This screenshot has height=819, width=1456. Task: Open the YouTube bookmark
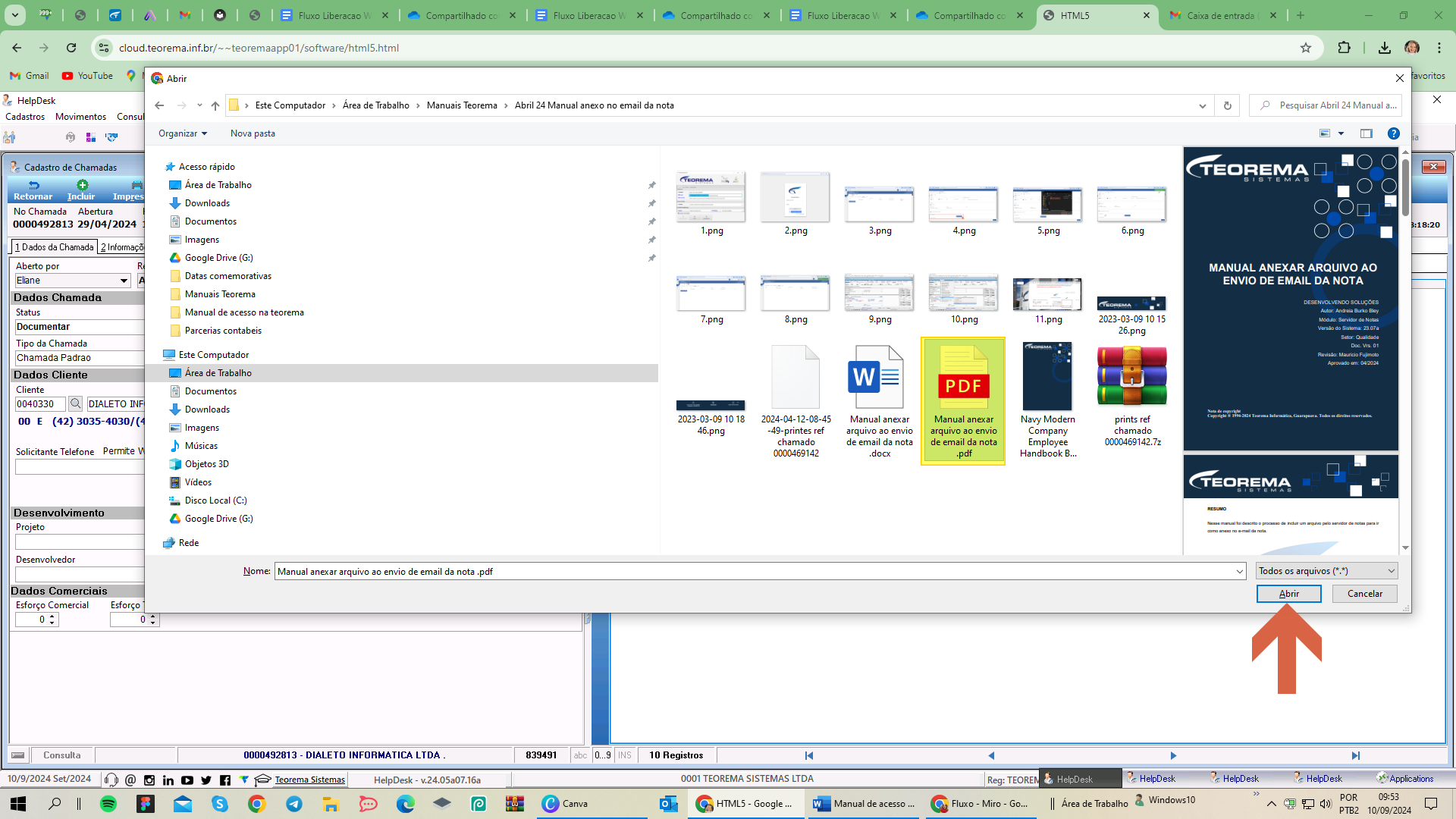coord(87,76)
